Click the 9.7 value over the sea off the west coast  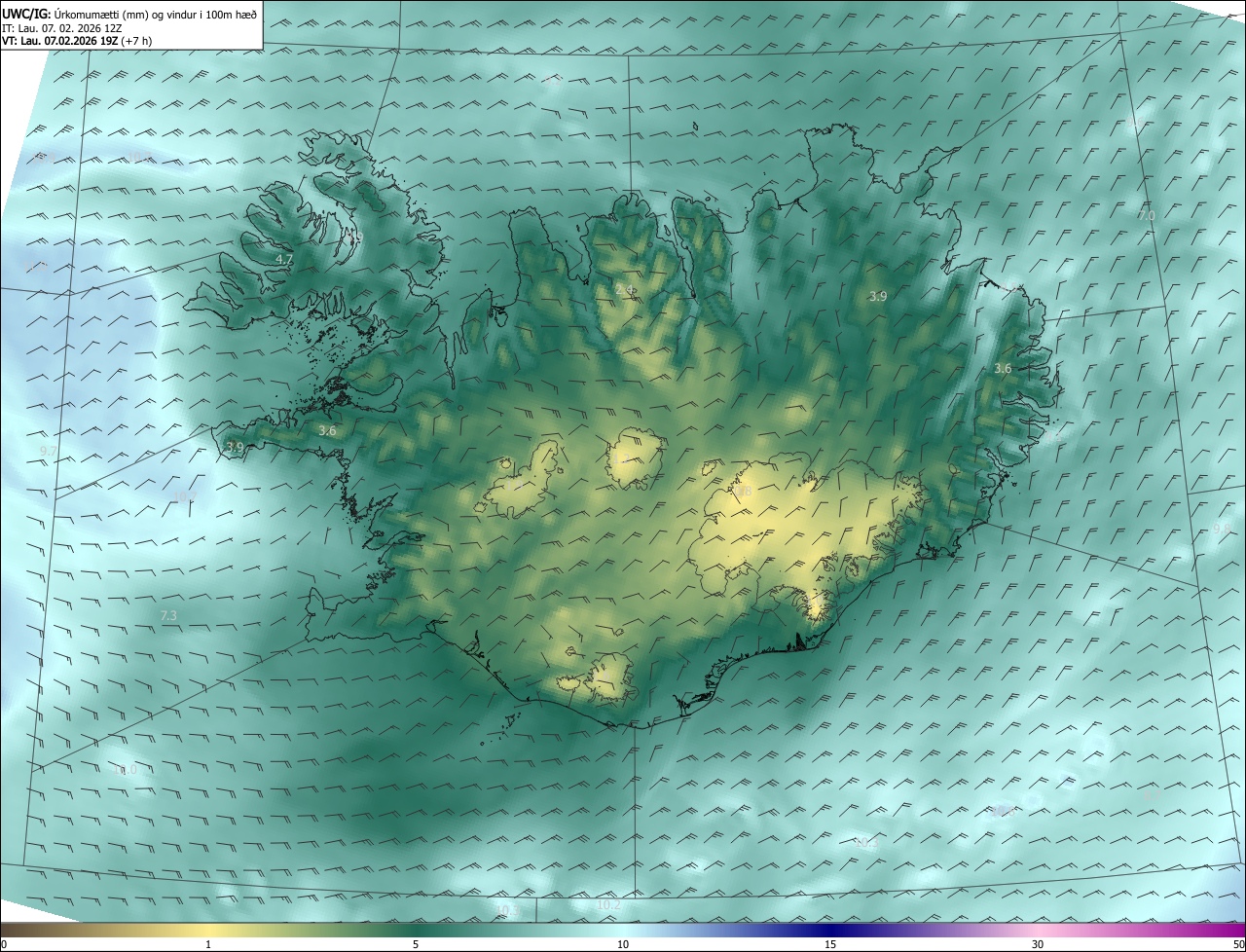(x=49, y=450)
